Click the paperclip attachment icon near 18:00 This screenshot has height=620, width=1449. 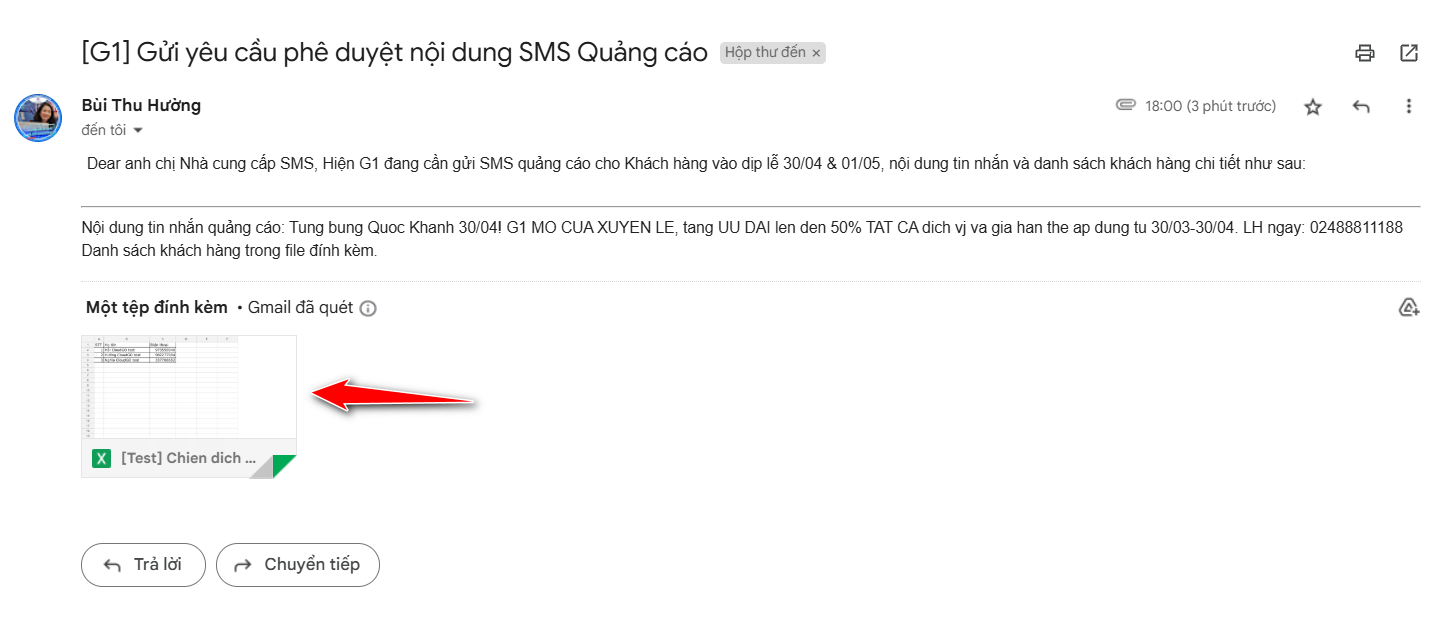coord(1126,105)
